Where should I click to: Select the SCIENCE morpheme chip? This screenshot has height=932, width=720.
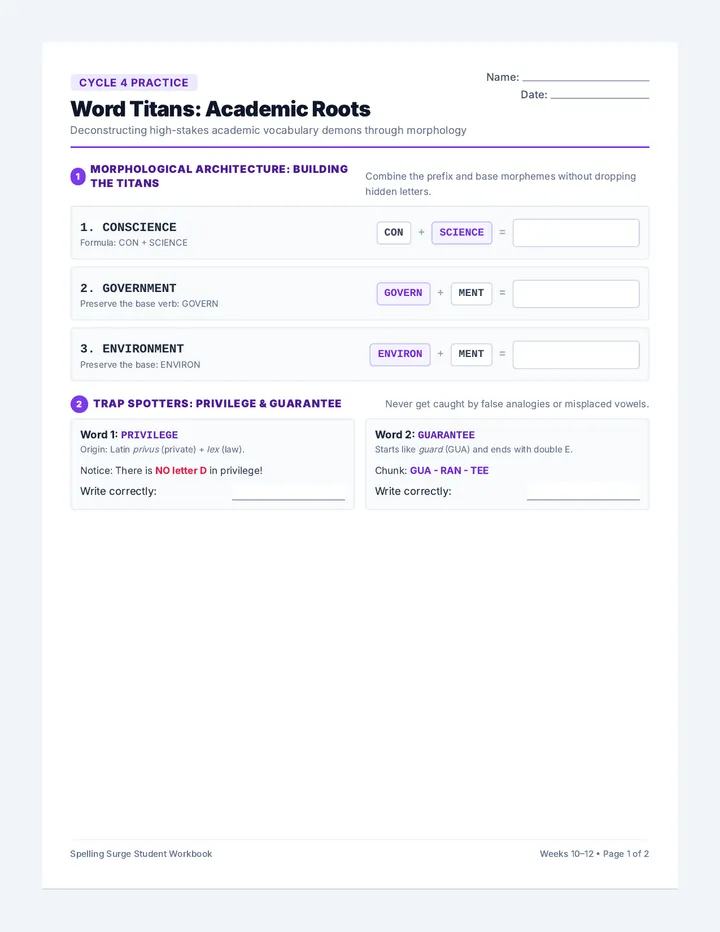tap(461, 232)
